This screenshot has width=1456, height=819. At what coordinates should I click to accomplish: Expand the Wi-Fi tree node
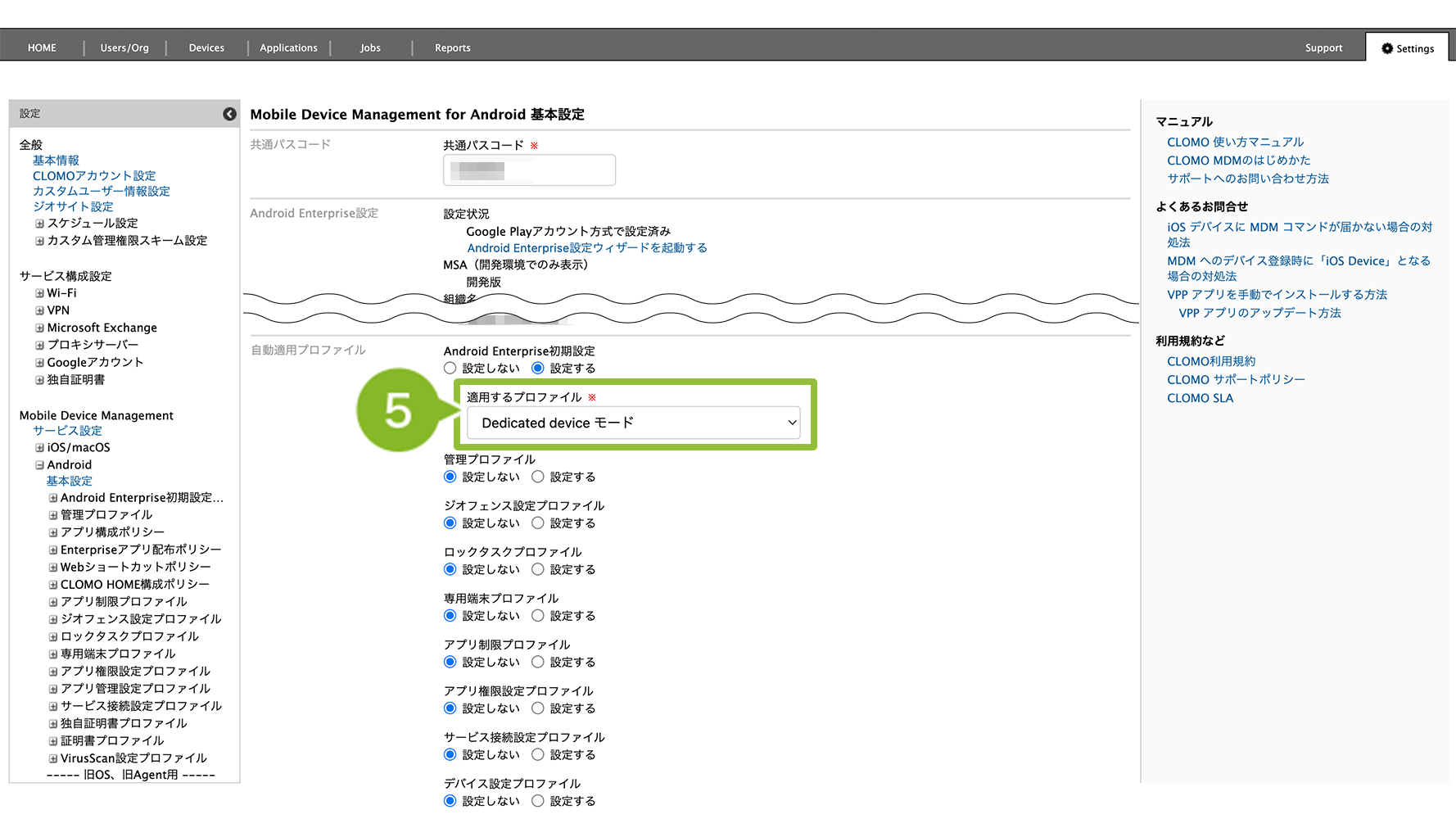click(x=39, y=293)
